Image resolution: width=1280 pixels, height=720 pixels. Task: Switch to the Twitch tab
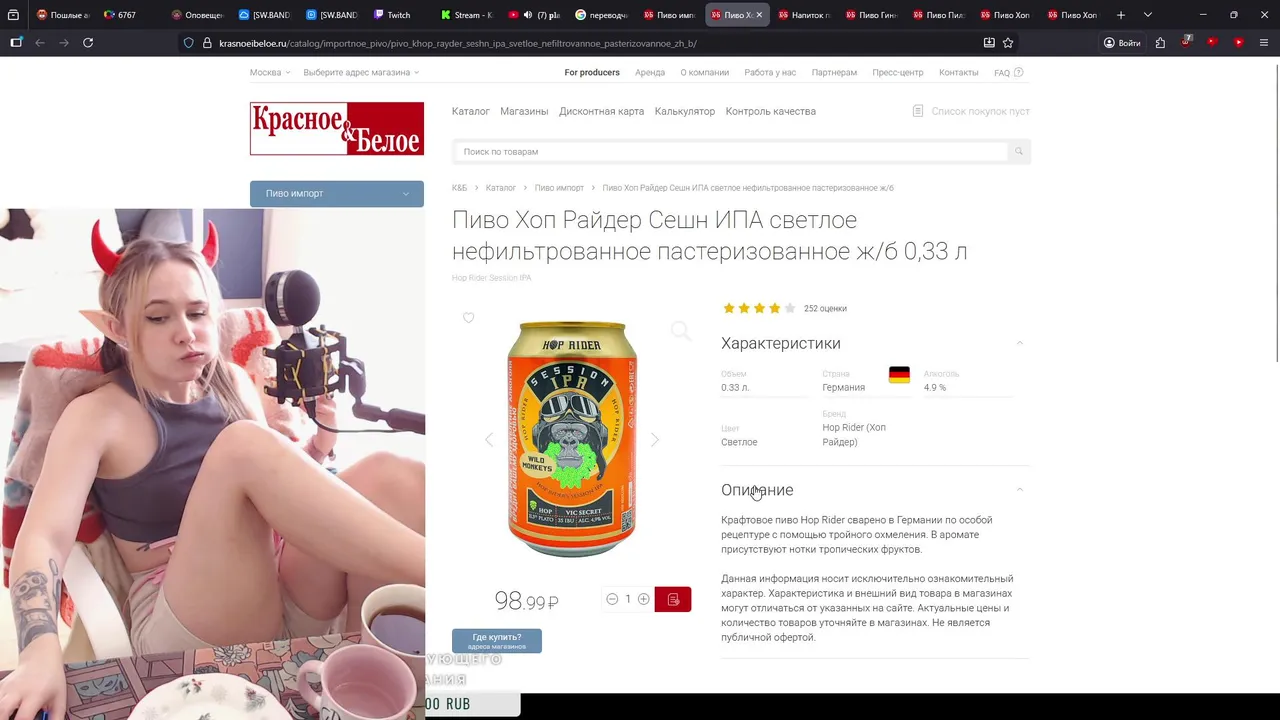393,15
